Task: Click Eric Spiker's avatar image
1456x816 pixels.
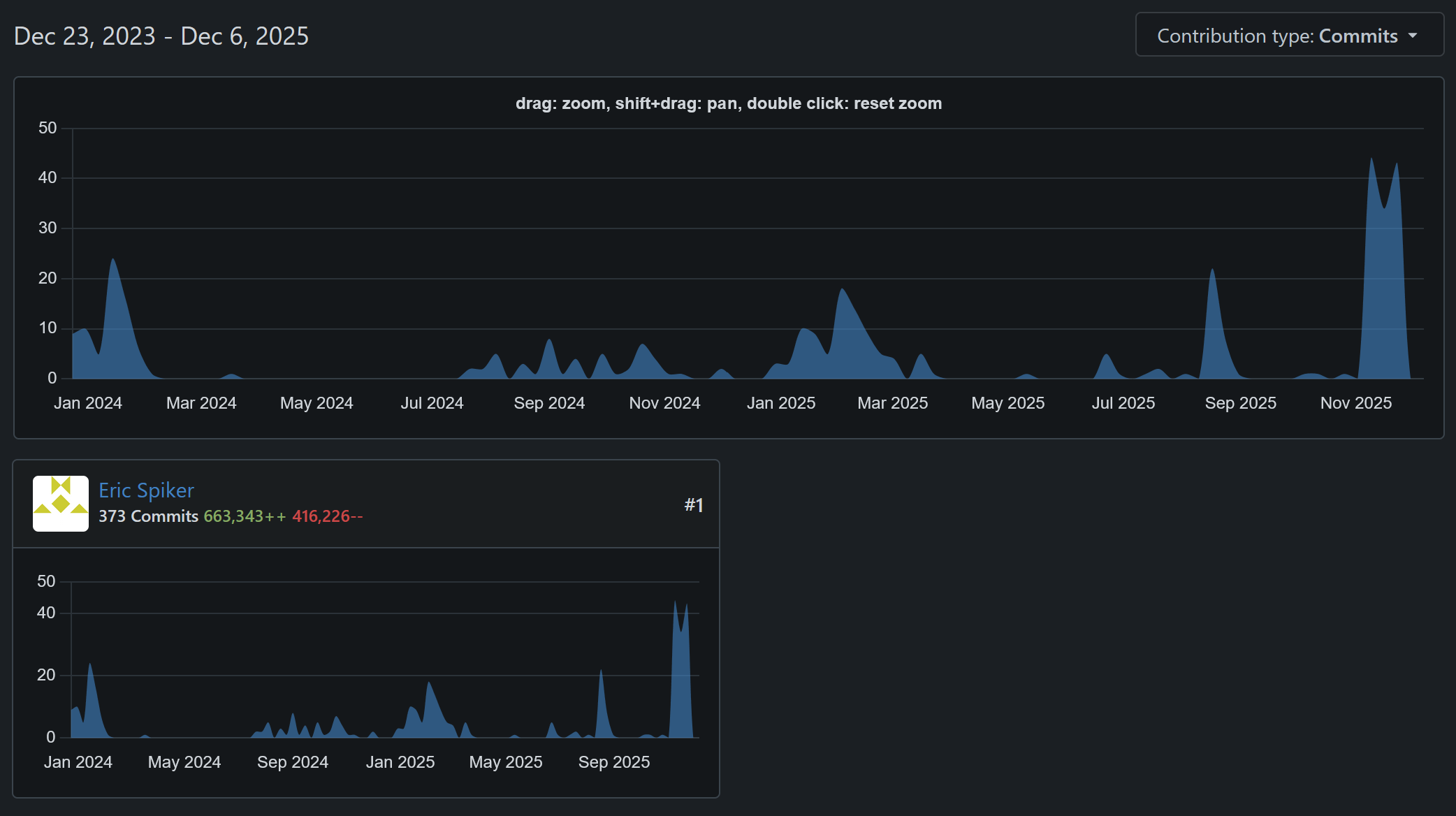Action: (x=61, y=504)
